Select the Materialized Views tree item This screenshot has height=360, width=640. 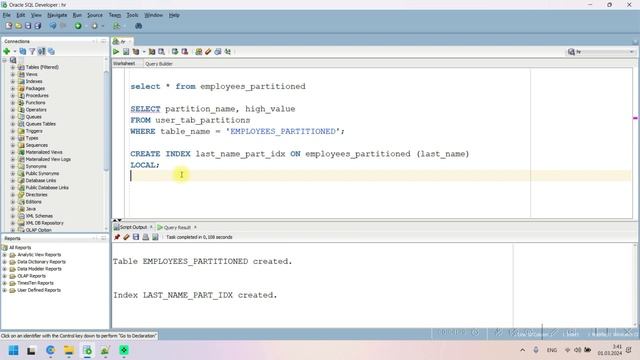click(44, 152)
